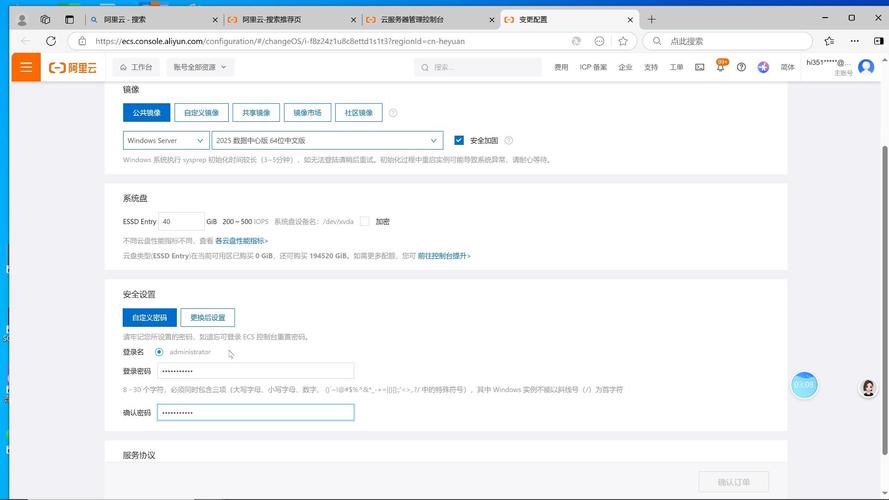Click help icon next to image tabs
This screenshot has width=889, height=500.
coord(393,113)
